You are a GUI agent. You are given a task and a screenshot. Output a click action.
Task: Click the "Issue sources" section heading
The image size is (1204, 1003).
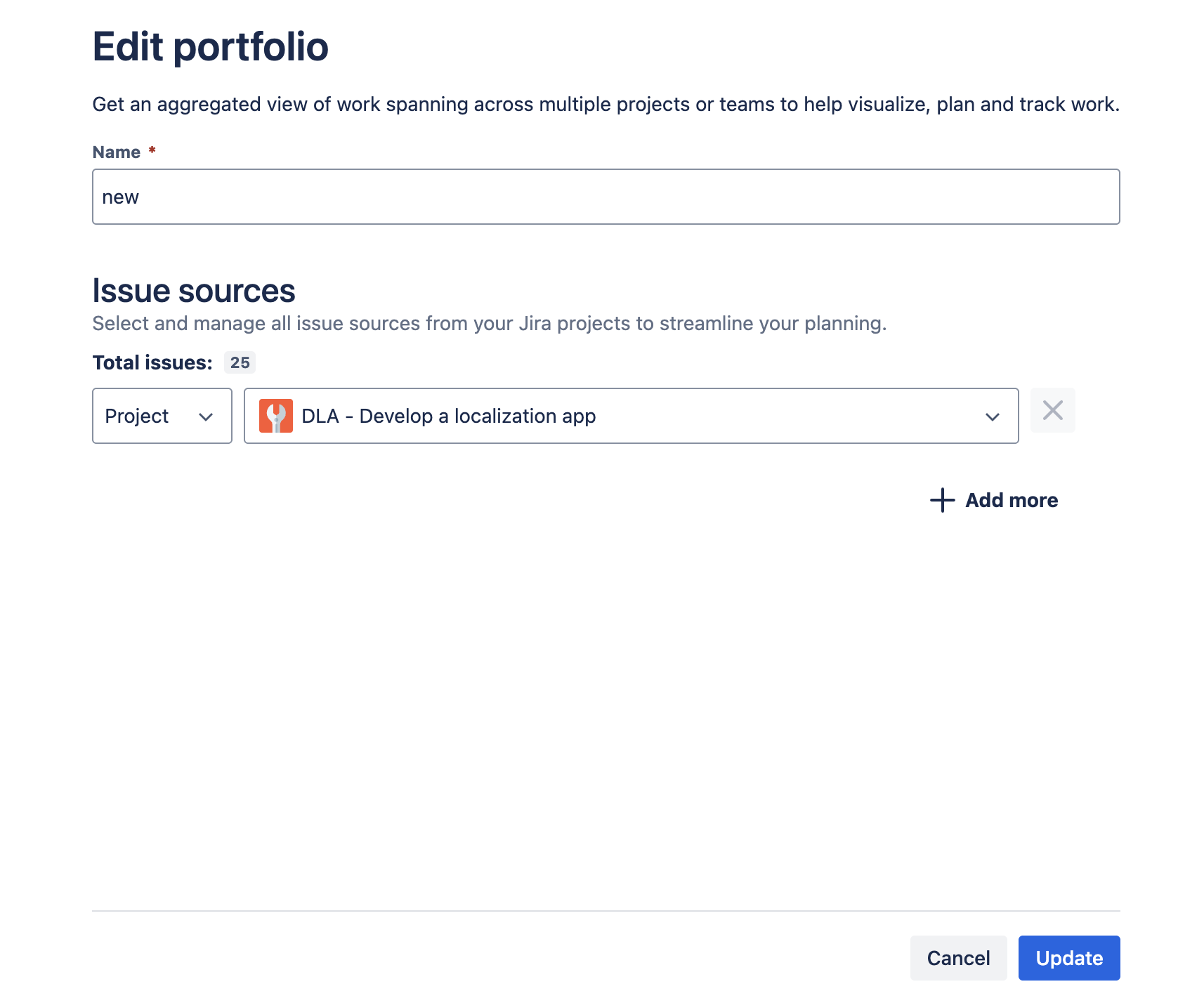(x=194, y=291)
